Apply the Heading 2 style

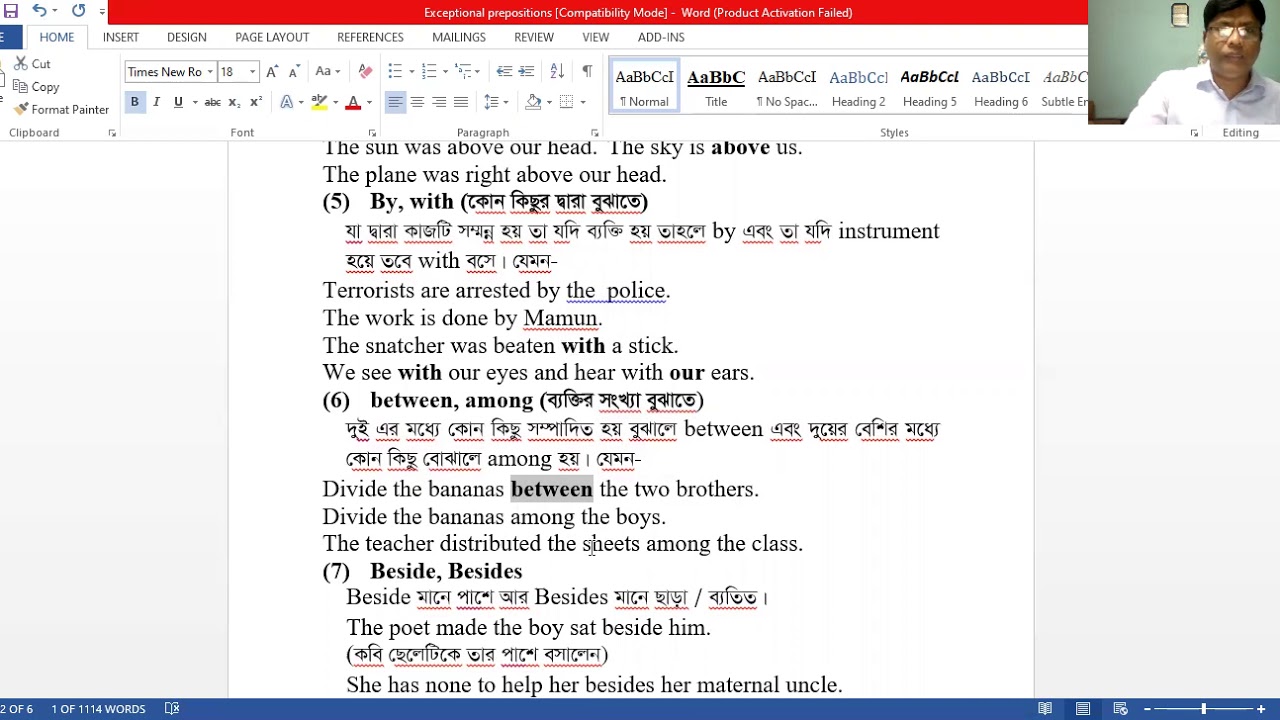858,86
